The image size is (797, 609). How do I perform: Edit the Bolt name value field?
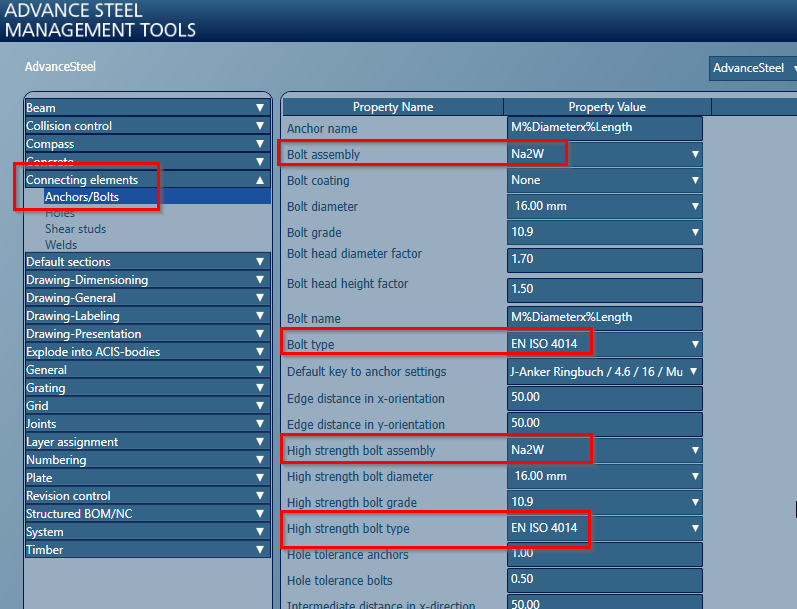(x=605, y=318)
